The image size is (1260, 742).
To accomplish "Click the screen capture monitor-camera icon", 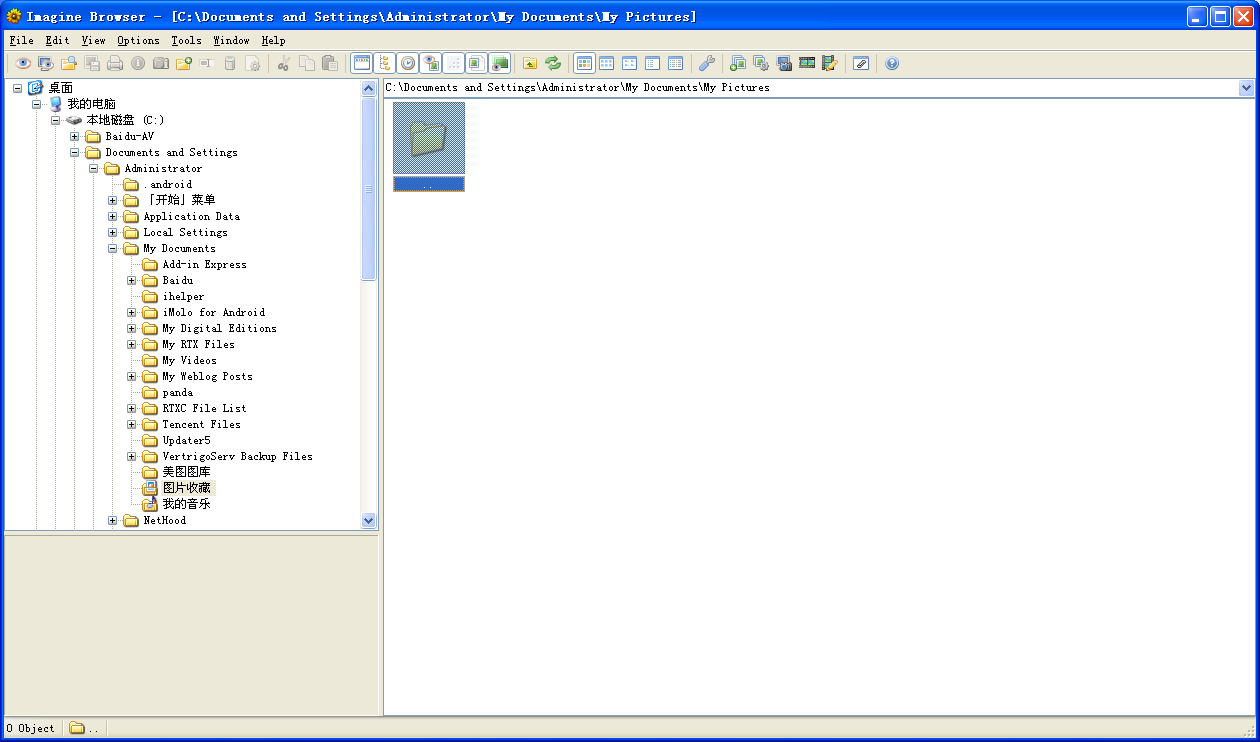I will tap(784, 63).
